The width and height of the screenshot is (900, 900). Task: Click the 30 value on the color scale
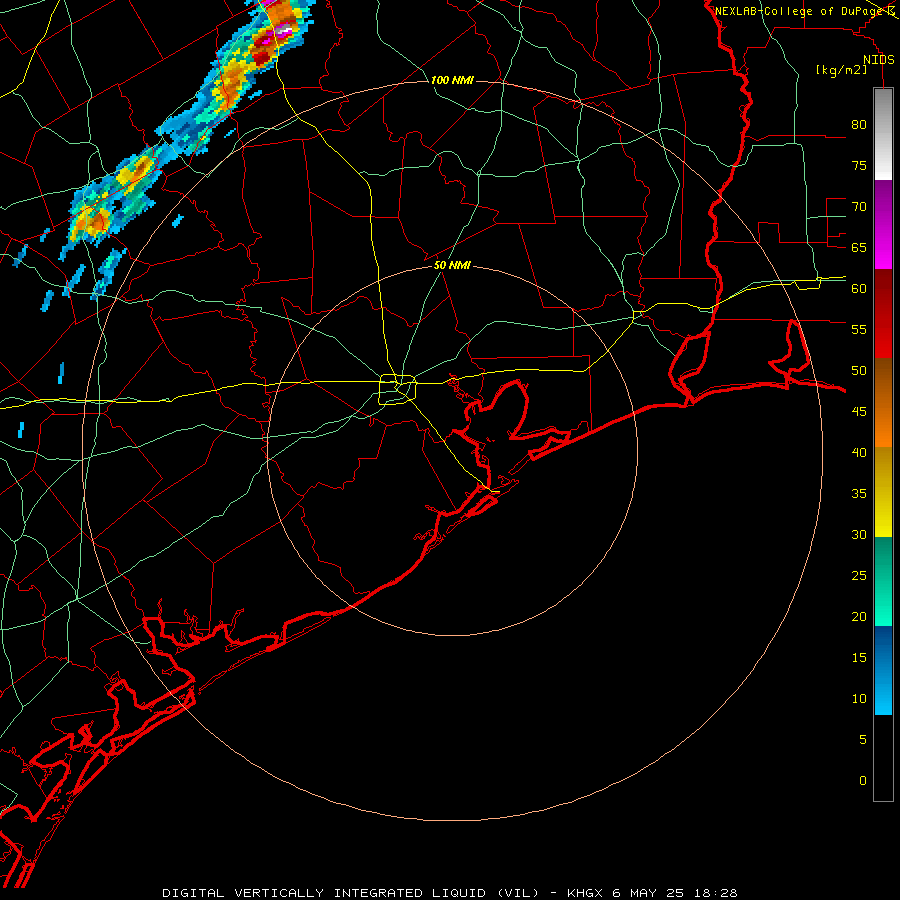[859, 534]
